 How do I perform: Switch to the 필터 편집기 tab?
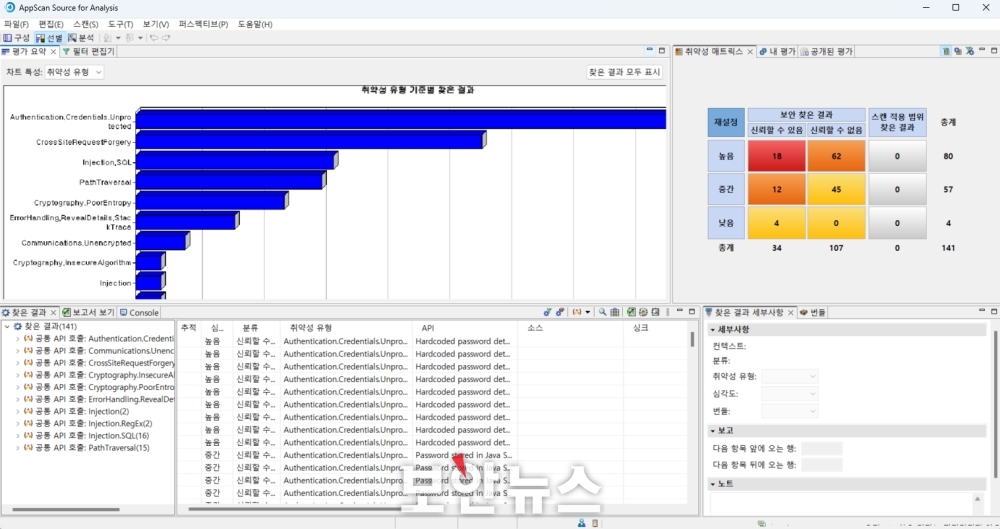[88, 51]
